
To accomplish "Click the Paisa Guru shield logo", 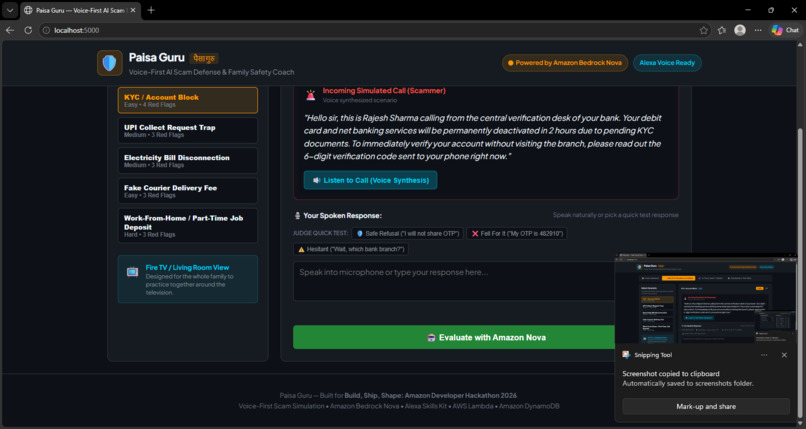I will [109, 63].
